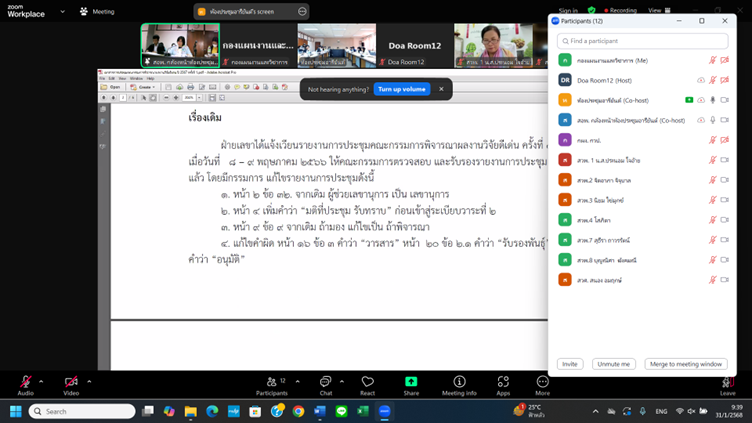Open Excel from the taskbar

[363, 411]
